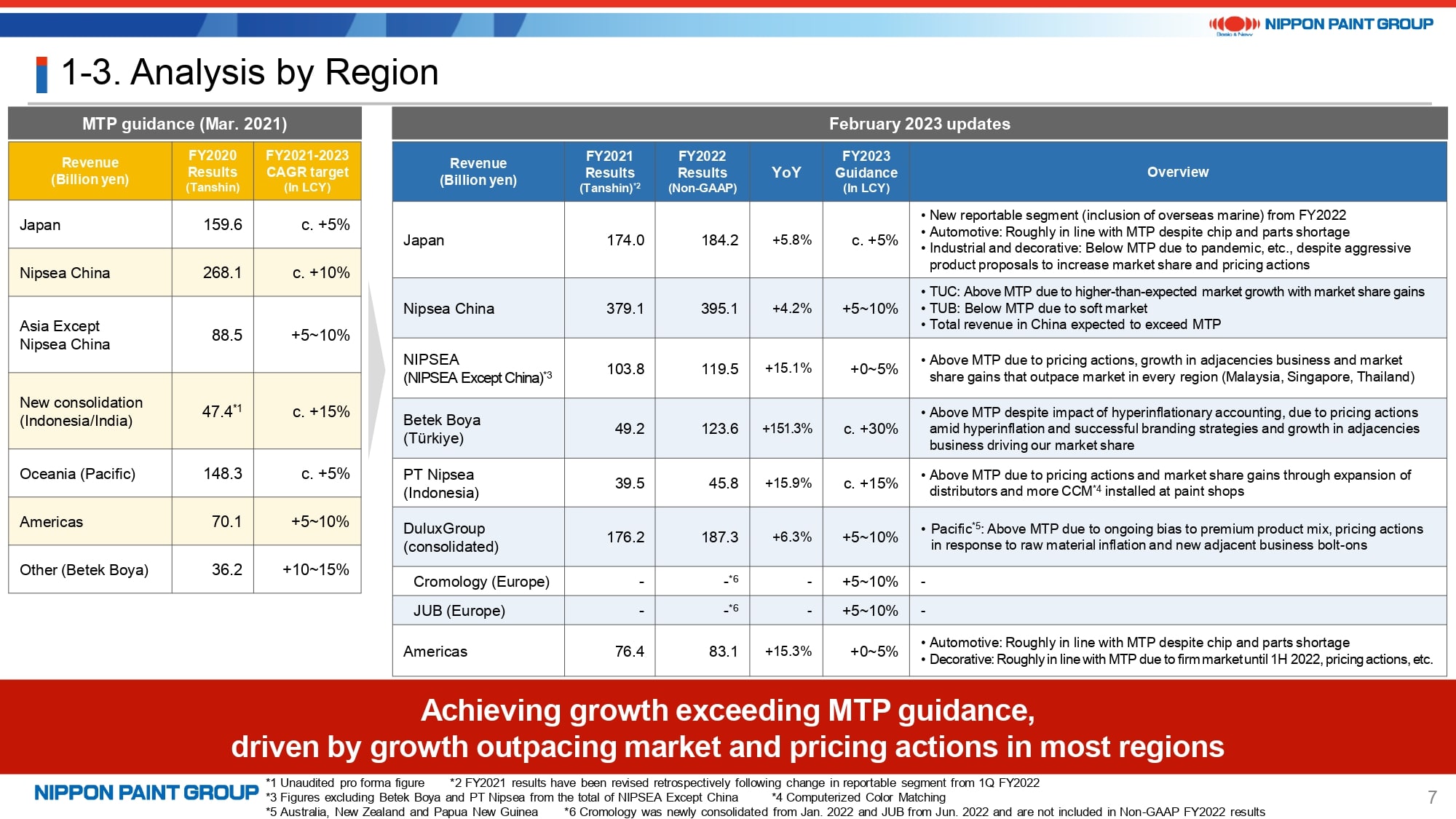The height and width of the screenshot is (819, 1456).
Task: Click Japan FY2022 value 184.2
Action: pyautogui.click(x=720, y=240)
